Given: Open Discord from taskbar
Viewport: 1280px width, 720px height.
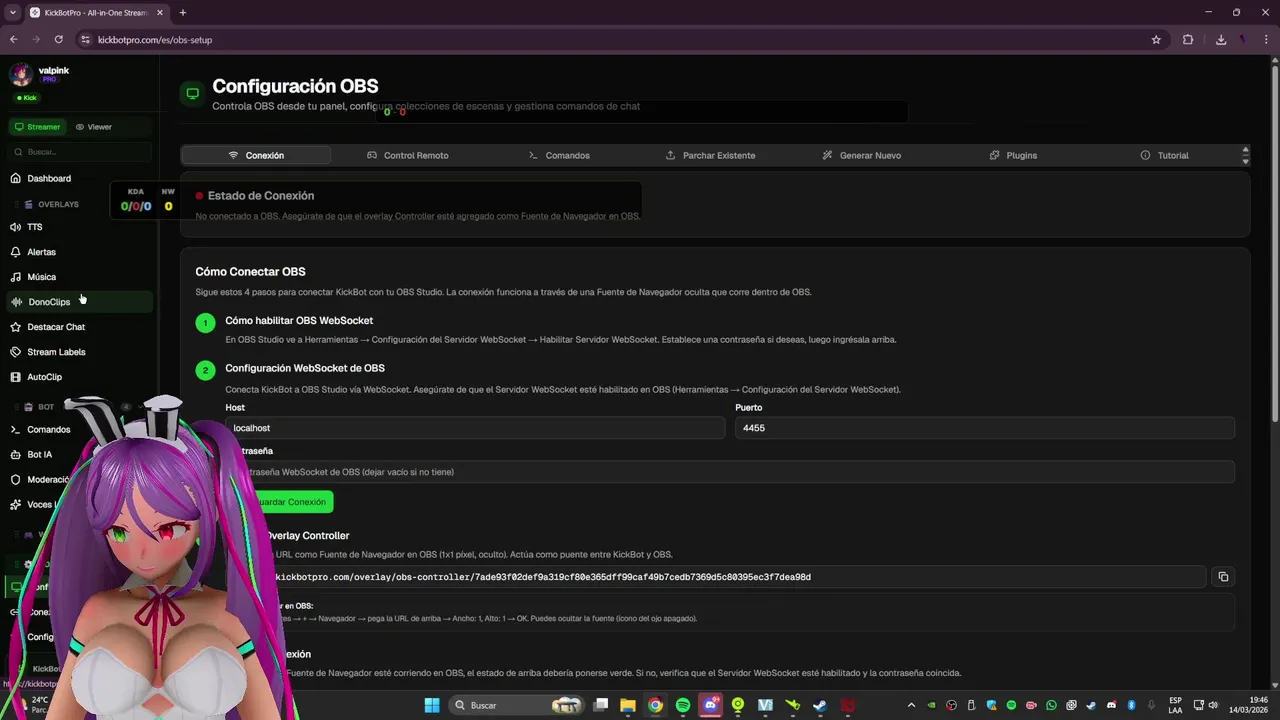Looking at the screenshot, I should (x=711, y=705).
